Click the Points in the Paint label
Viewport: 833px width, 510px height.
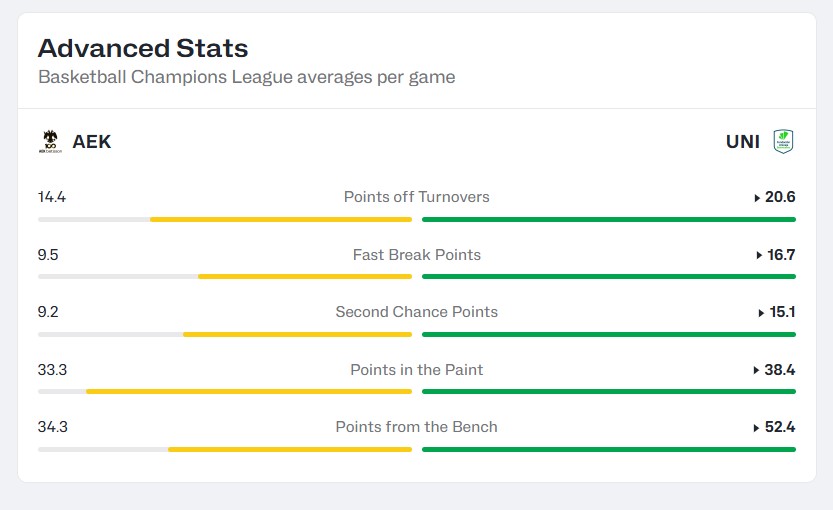click(416, 370)
